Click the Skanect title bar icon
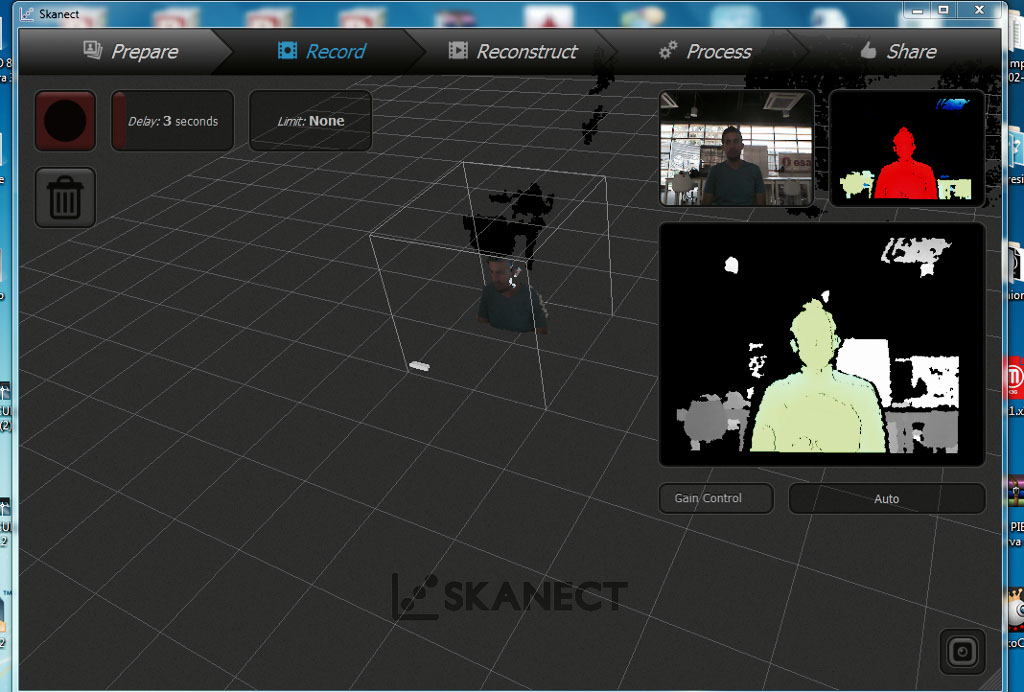Screen dimensions: 1024x692 click(26, 14)
